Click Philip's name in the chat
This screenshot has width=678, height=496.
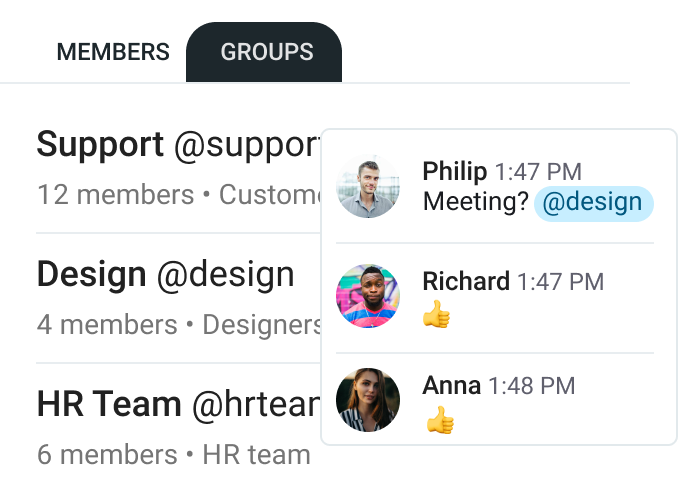click(455, 171)
